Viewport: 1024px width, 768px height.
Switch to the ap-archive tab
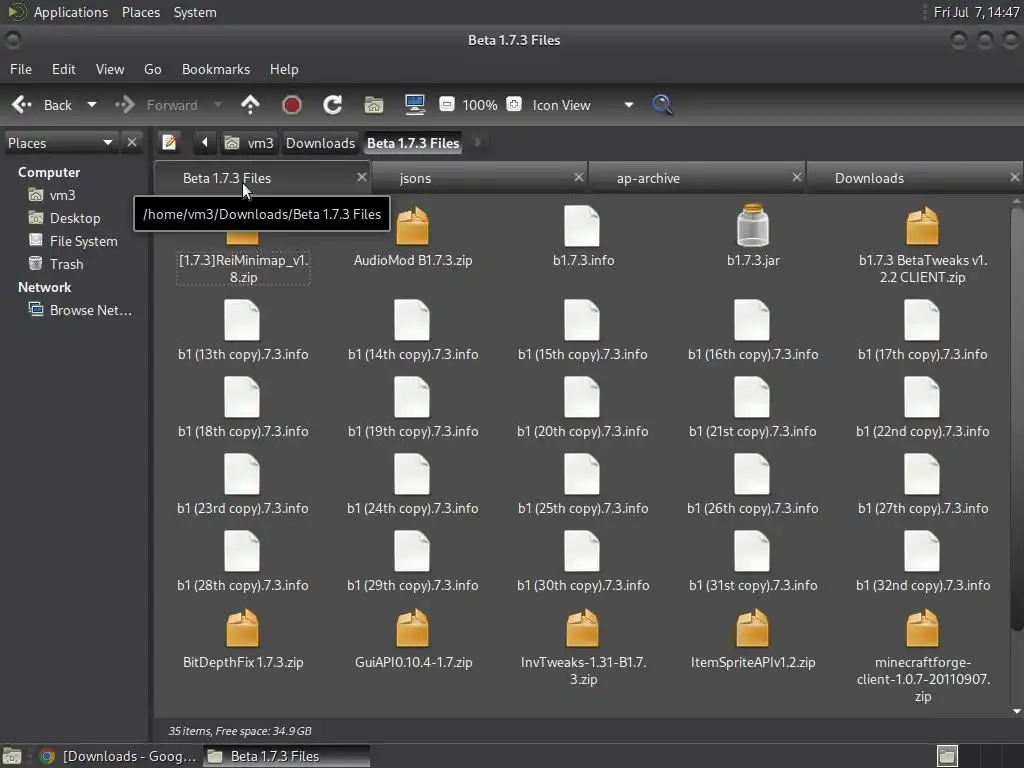tap(697, 178)
